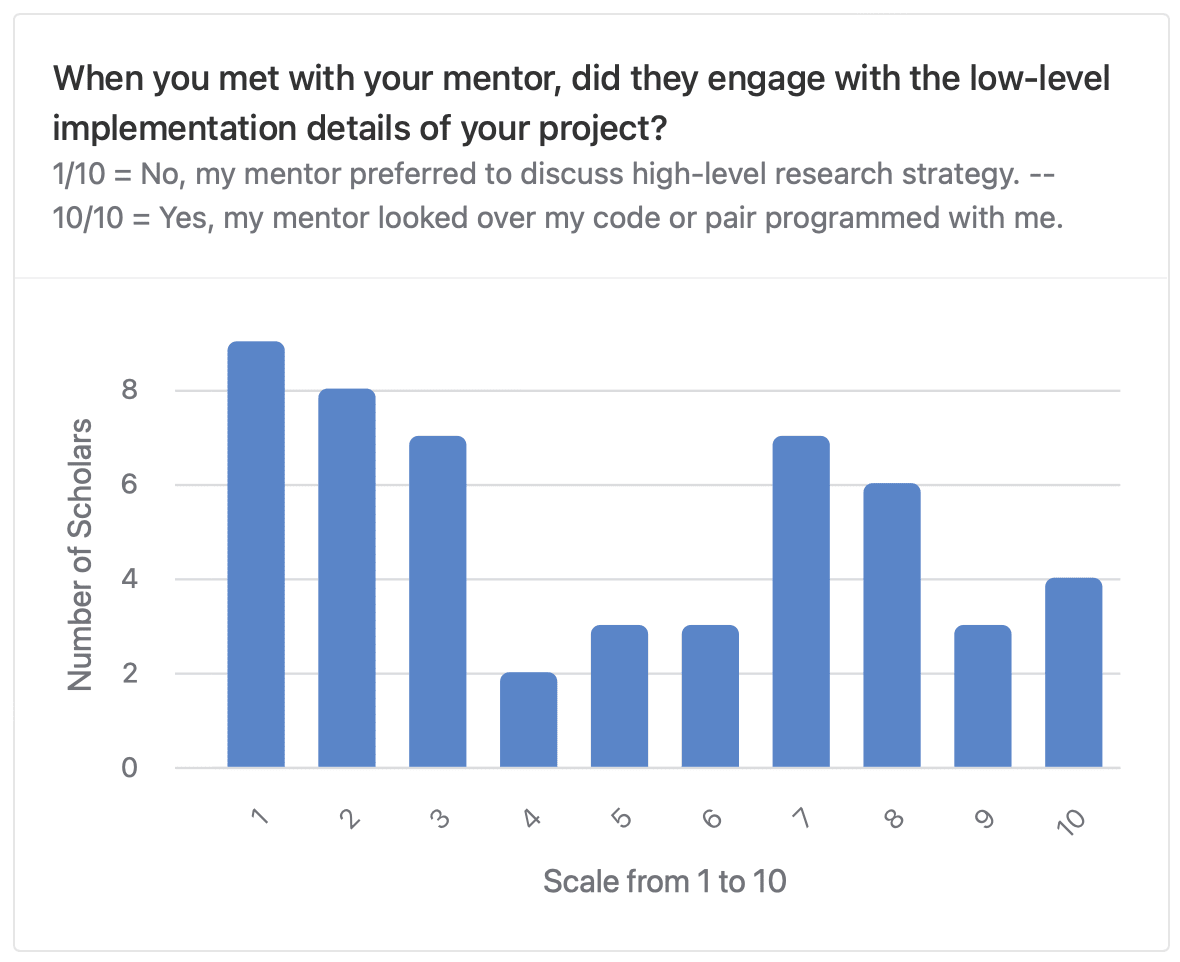The width and height of the screenshot is (1180, 962).
Task: Click the x-axis tick label 7
Action: (802, 817)
